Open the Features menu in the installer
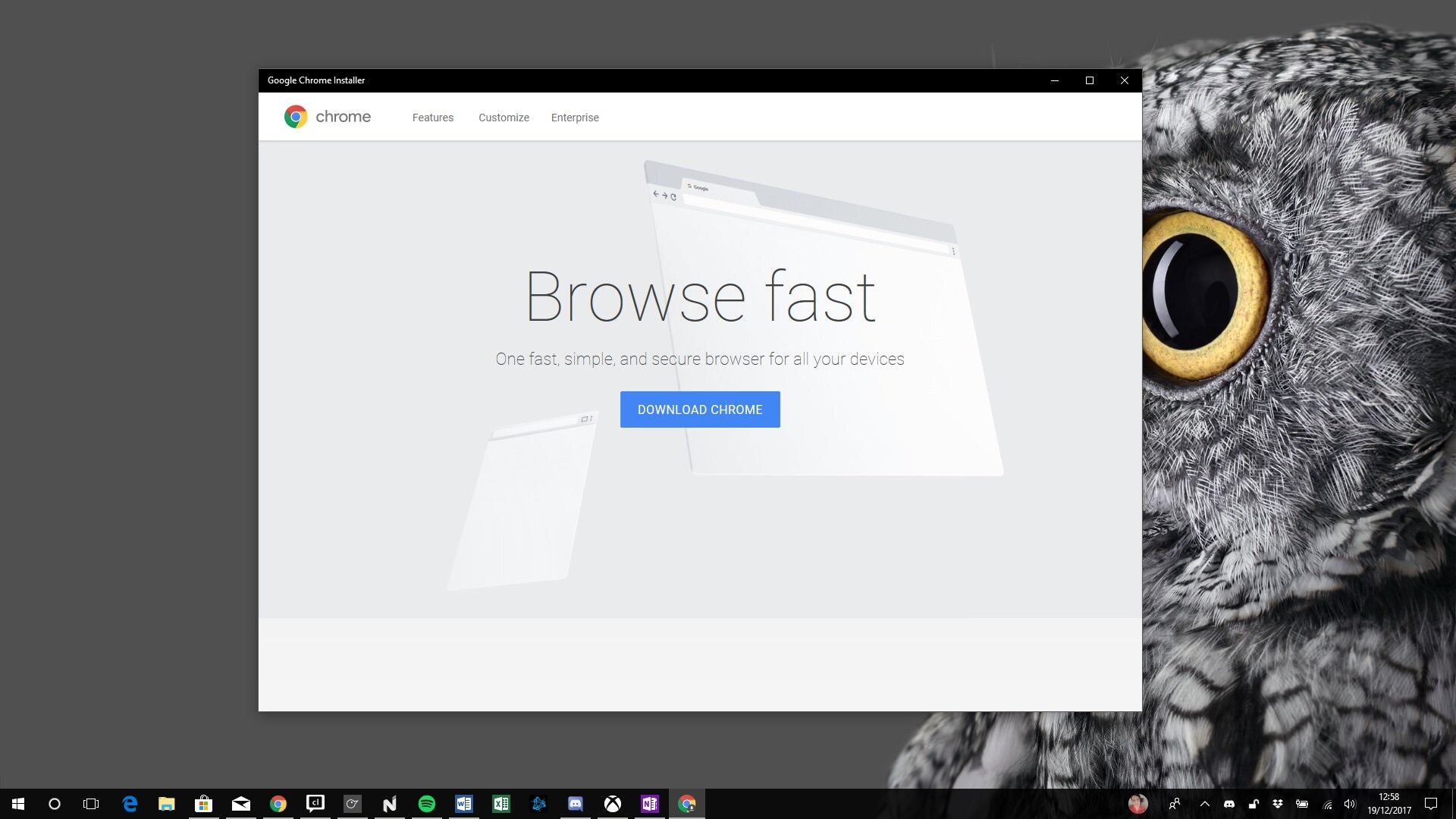 coord(432,118)
